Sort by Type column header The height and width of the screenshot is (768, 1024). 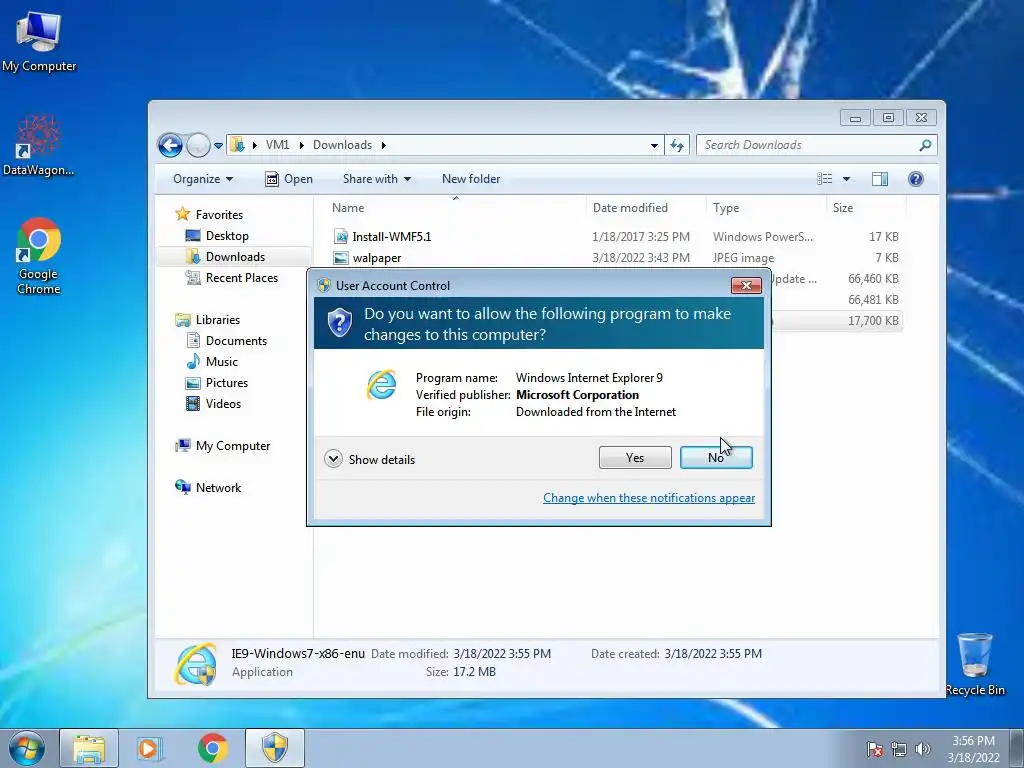726,208
